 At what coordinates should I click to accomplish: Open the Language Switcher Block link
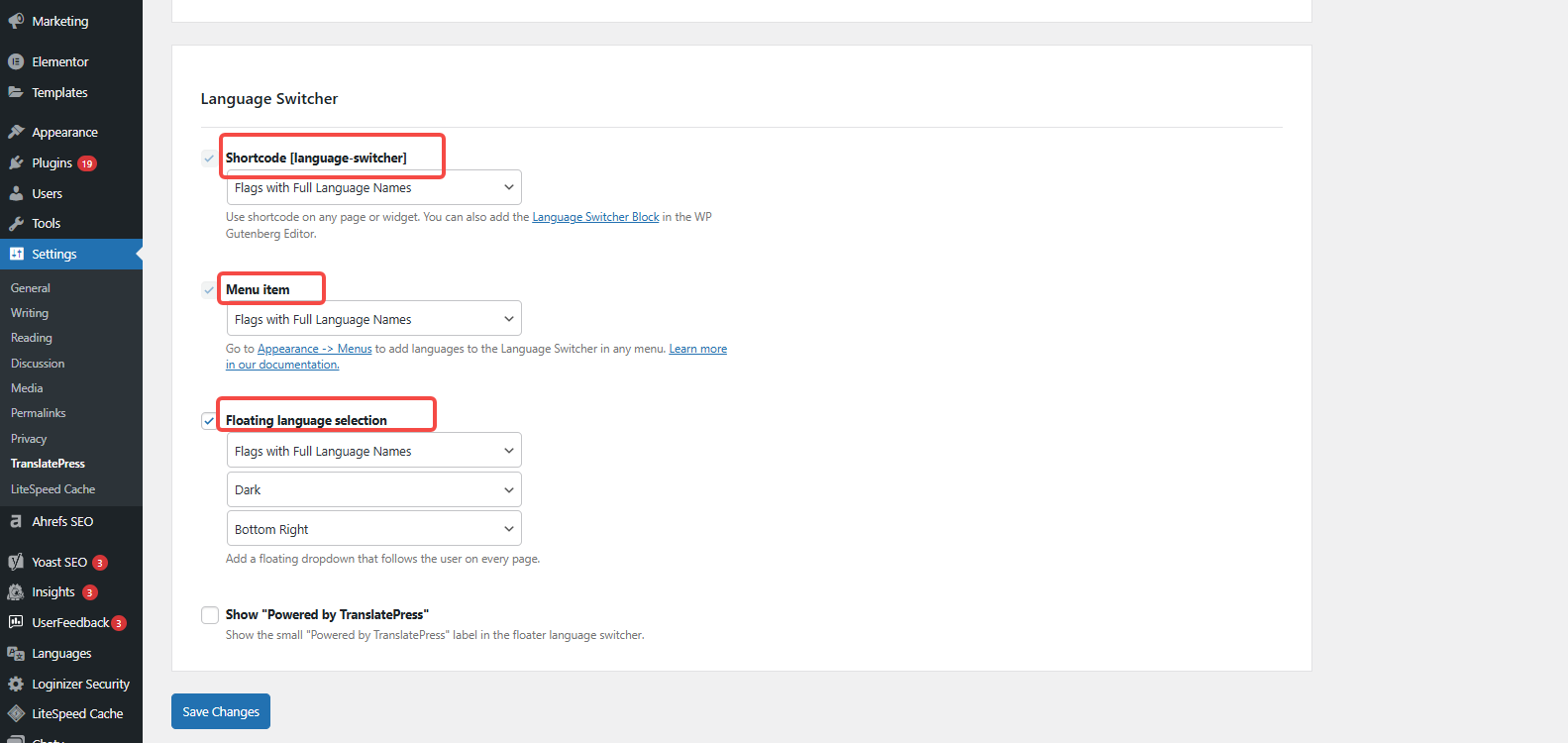click(595, 217)
